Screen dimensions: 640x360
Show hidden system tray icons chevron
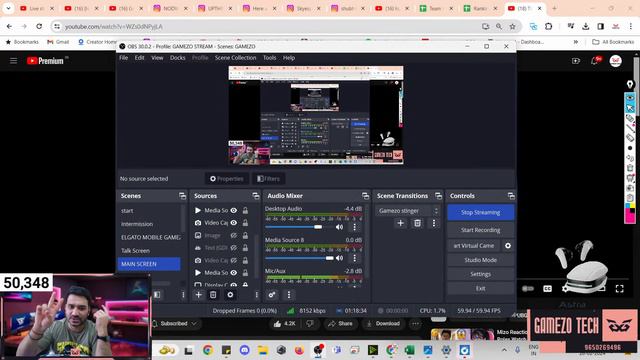(504, 350)
